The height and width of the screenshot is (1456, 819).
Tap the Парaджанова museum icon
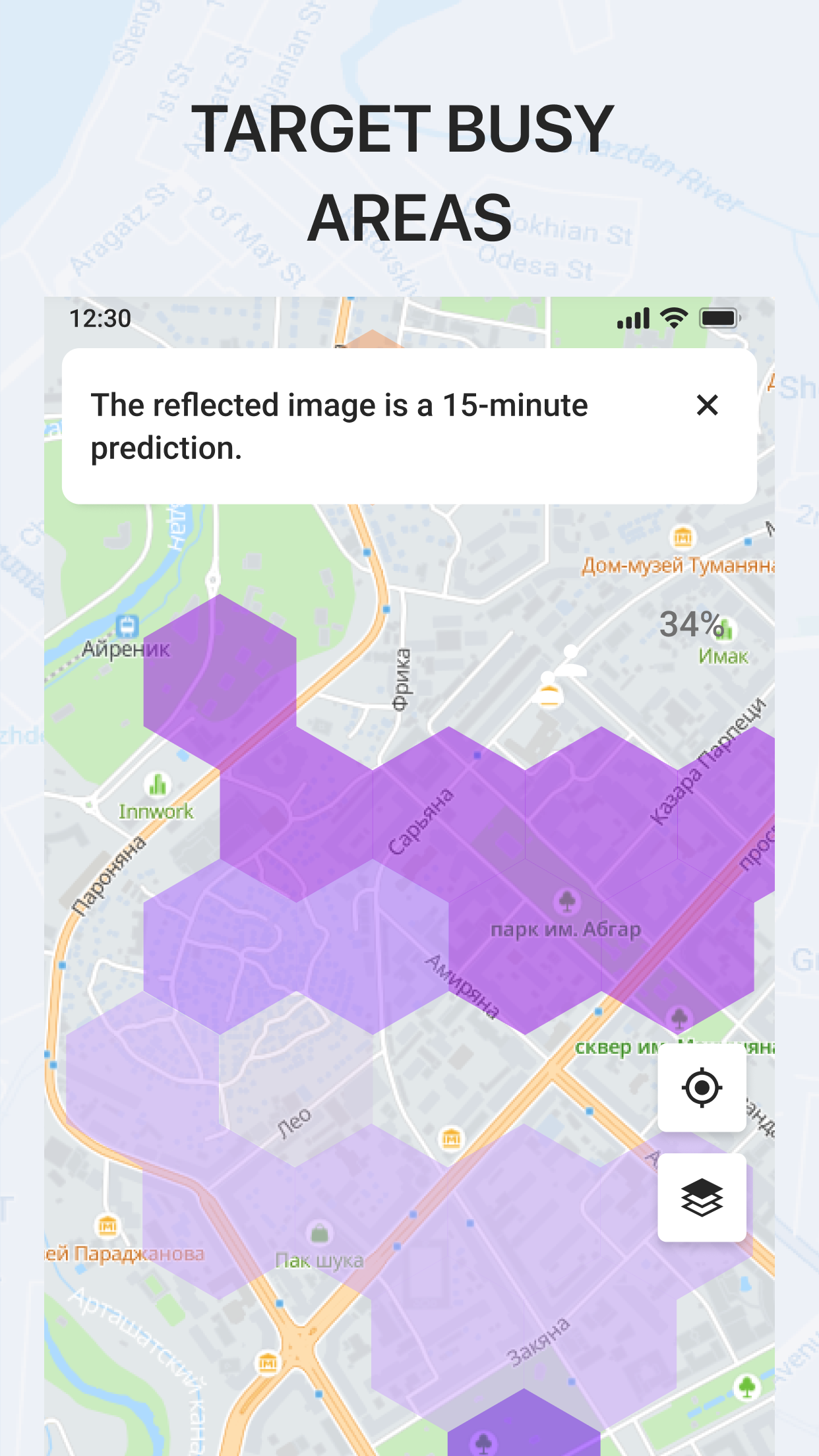tap(107, 1226)
